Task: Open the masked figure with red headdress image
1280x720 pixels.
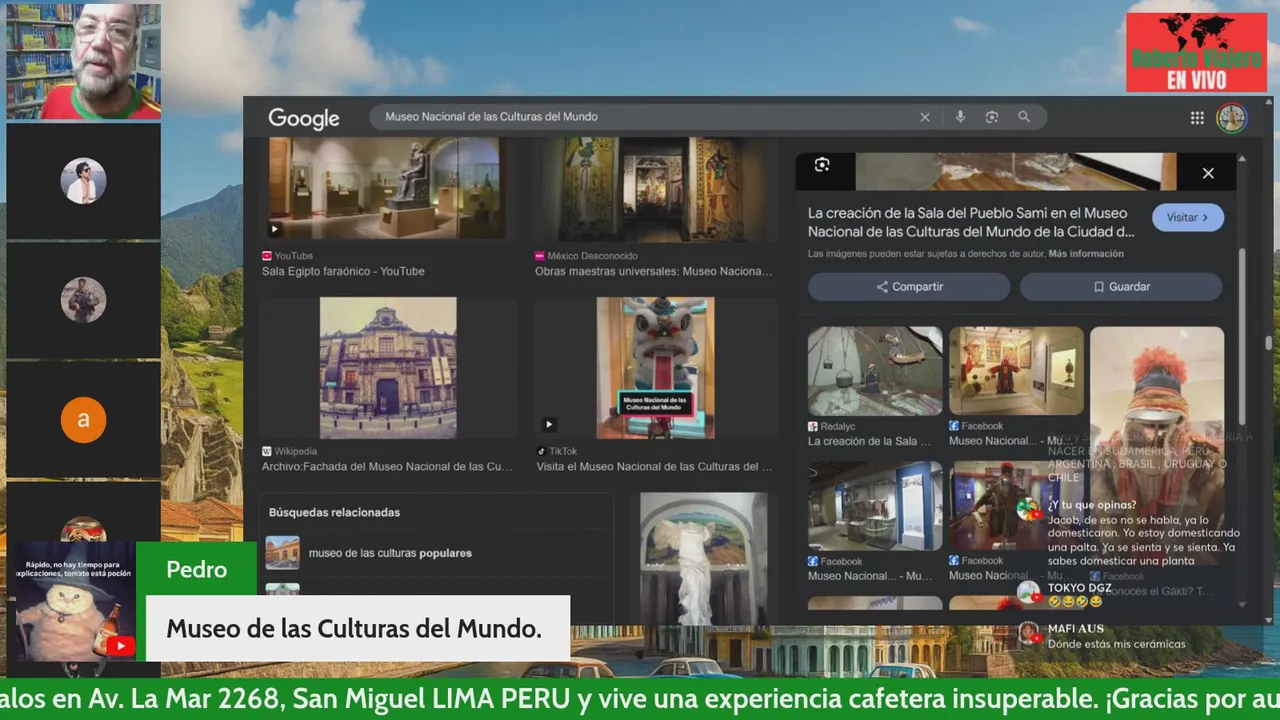Action: (x=1157, y=445)
